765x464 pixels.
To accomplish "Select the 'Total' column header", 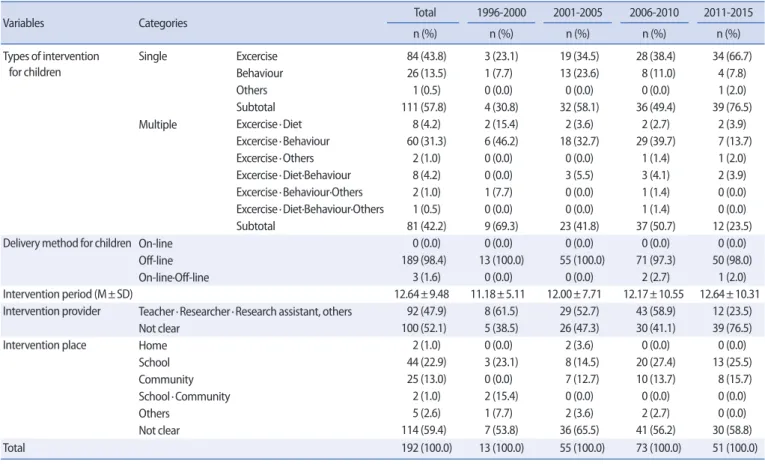I will pos(424,12).
